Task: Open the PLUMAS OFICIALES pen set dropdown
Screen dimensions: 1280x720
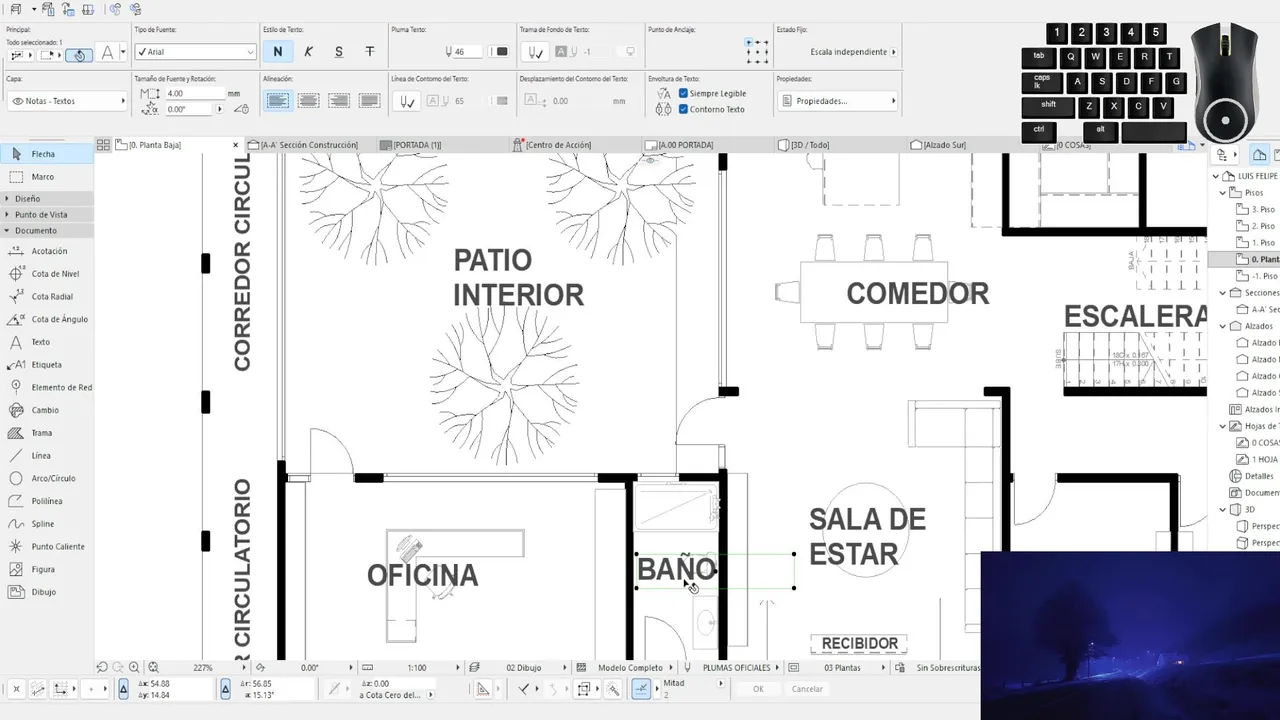Action: click(731, 667)
